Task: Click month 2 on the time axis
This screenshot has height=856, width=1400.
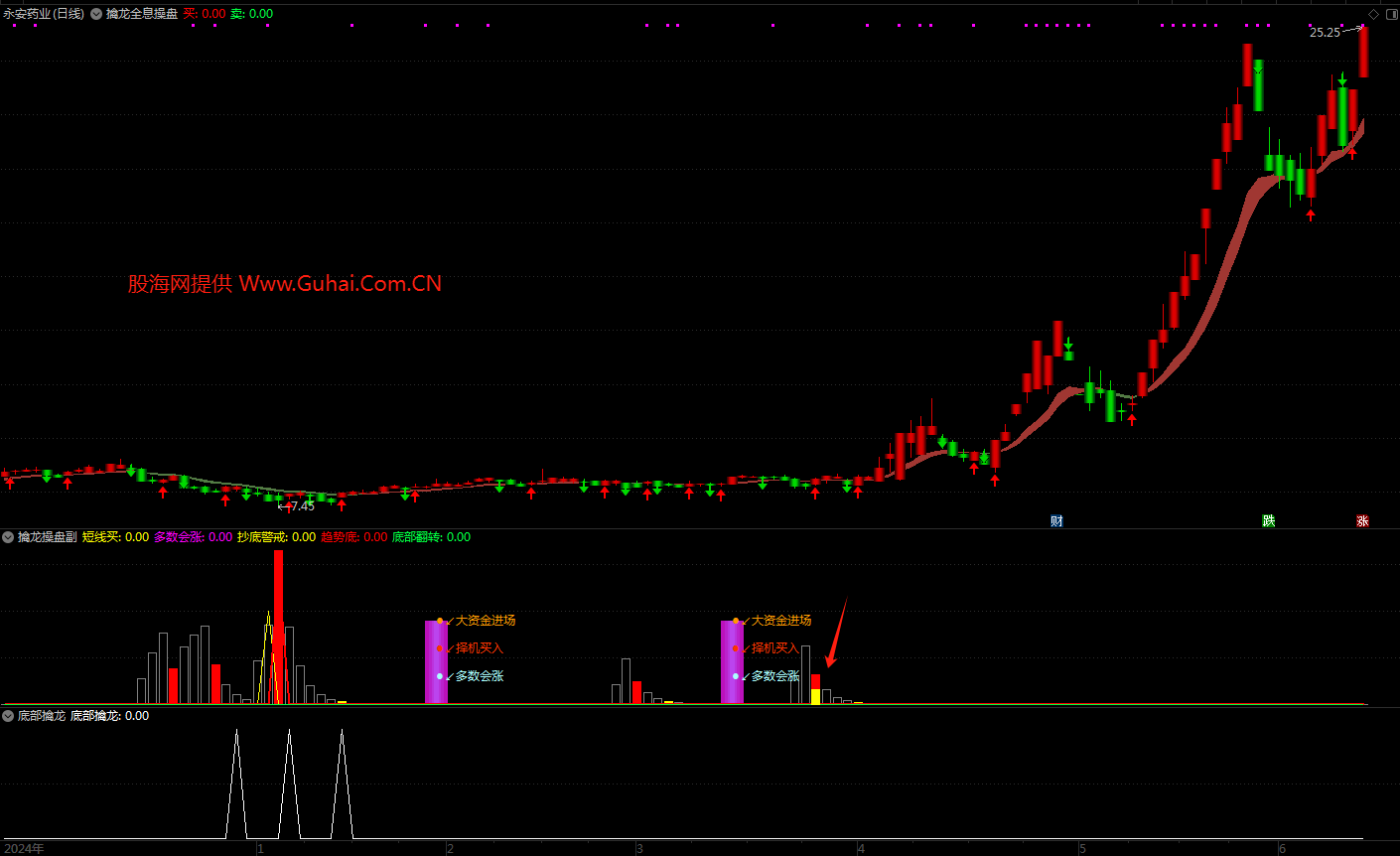Action: 450,849
